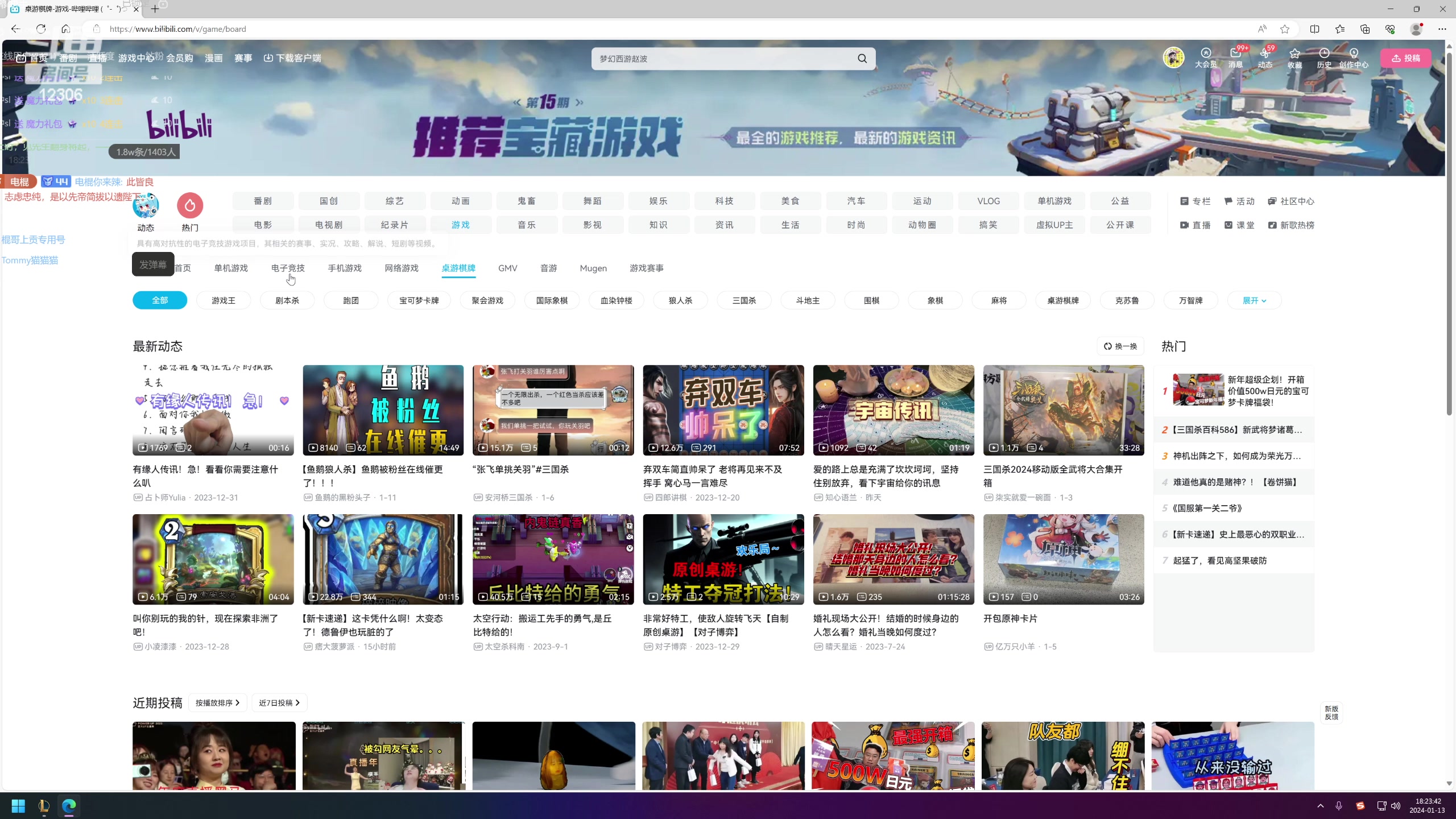This screenshot has width=1456, height=819.
Task: Switch to the 电子竞技 tab
Action: 288,268
